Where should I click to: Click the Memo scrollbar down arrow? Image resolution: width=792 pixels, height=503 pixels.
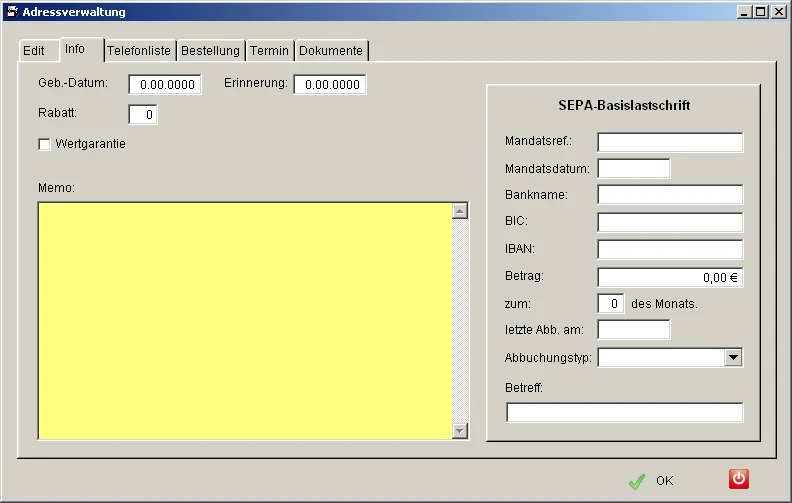point(460,431)
